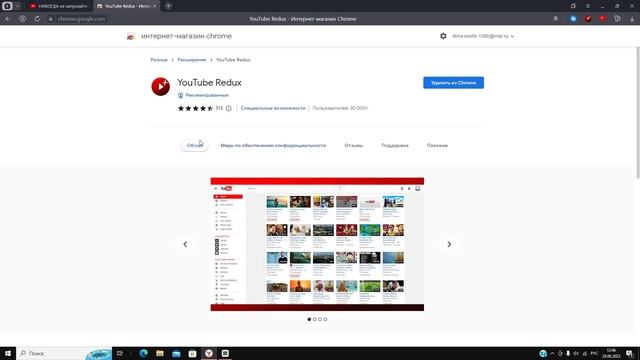640x360 pixels.
Task: Open Microsoft Store on the taskbar
Action: pos(192,353)
